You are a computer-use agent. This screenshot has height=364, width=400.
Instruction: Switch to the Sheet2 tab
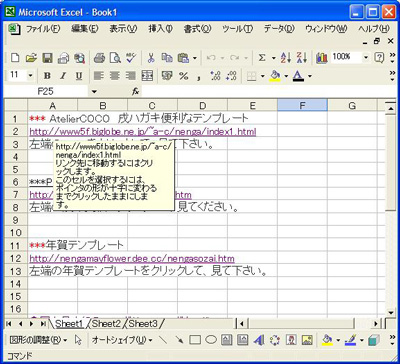106,323
